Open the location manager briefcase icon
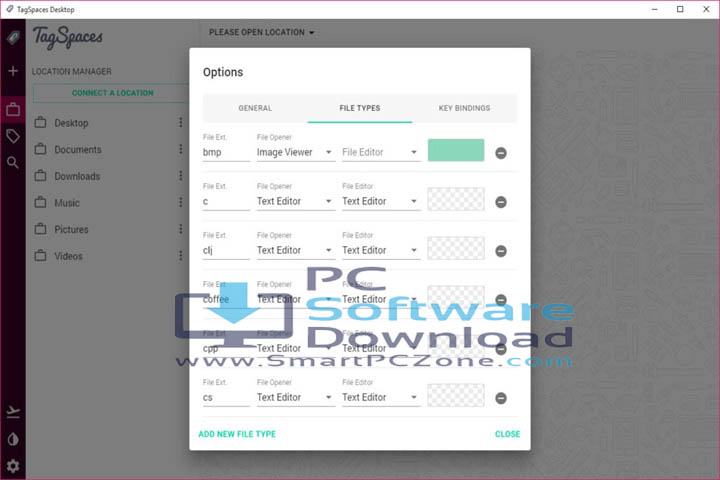This screenshot has width=720, height=480. pyautogui.click(x=13, y=109)
